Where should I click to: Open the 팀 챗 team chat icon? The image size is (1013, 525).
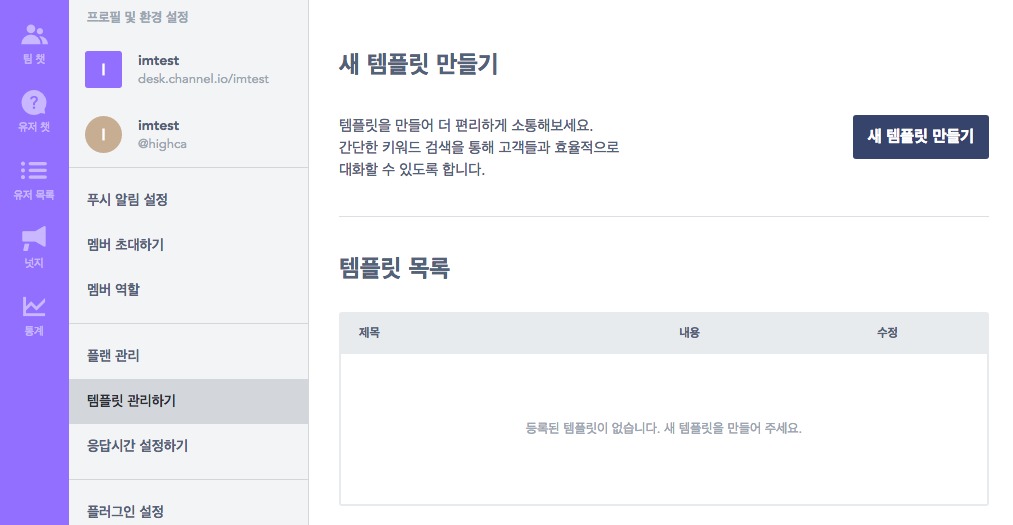point(34,34)
